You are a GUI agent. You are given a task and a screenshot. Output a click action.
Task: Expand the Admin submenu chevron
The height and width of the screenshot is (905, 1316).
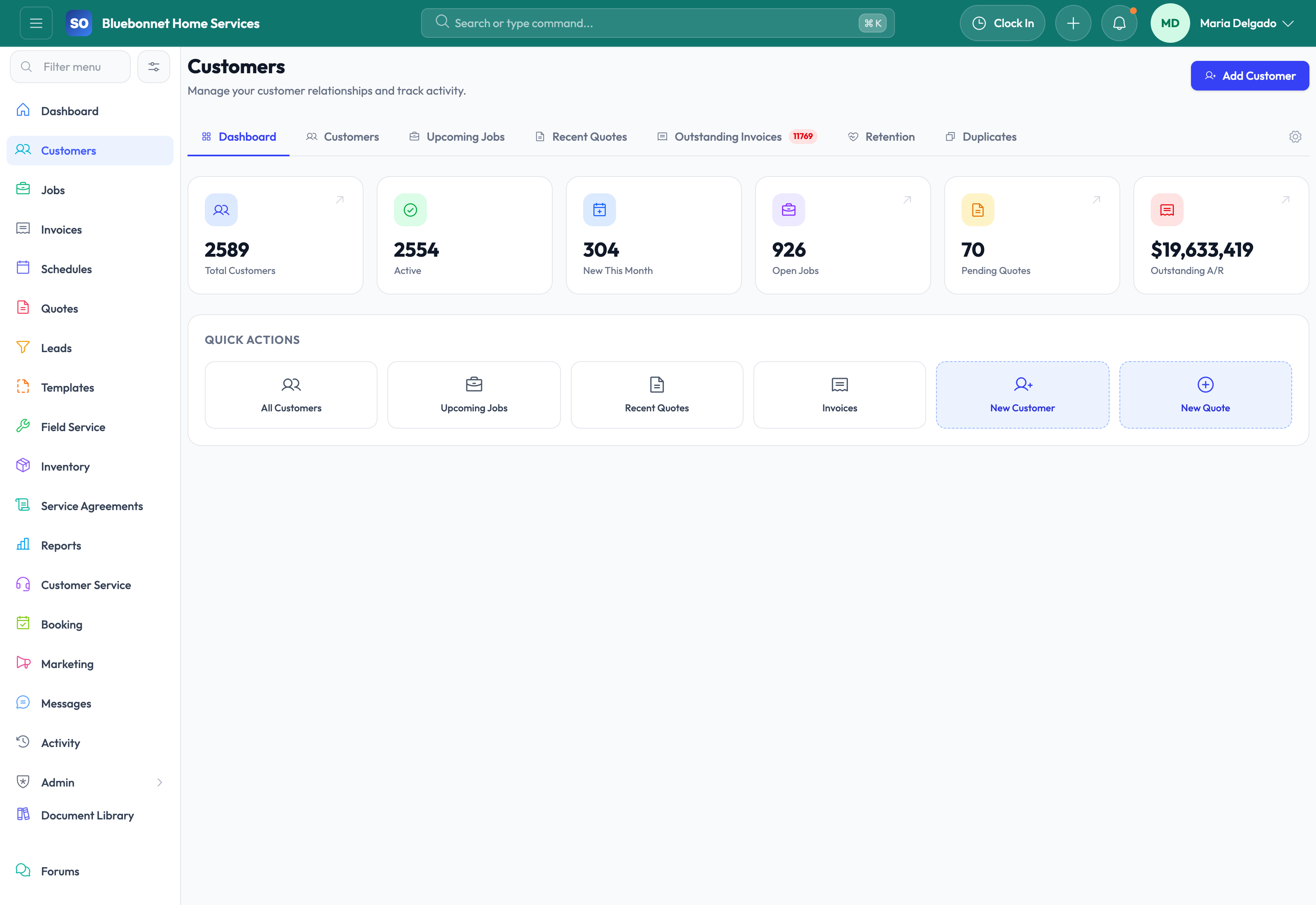(x=160, y=782)
